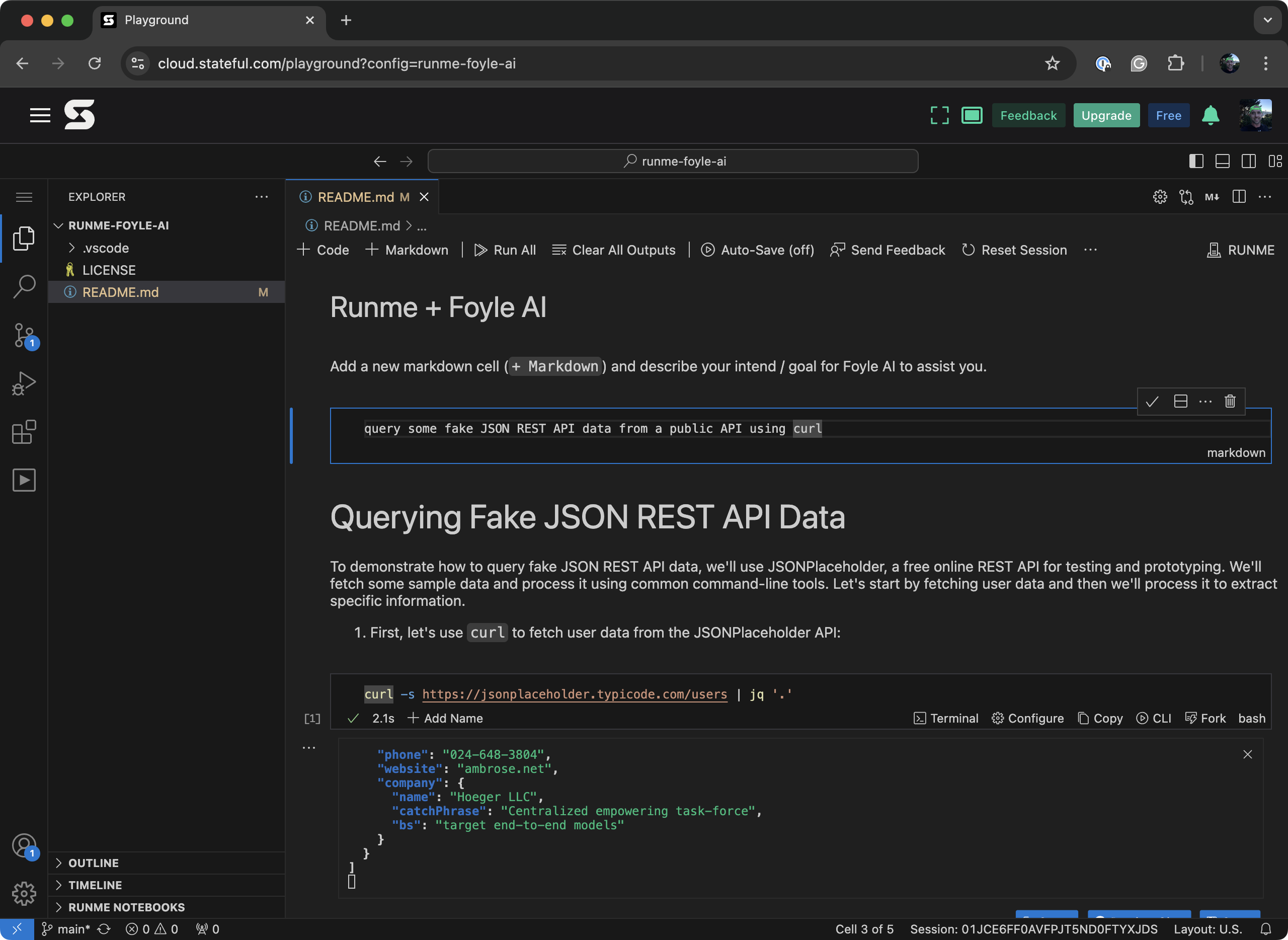The image size is (1288, 940).
Task: Click the main* branch in status bar
Action: pyautogui.click(x=66, y=929)
